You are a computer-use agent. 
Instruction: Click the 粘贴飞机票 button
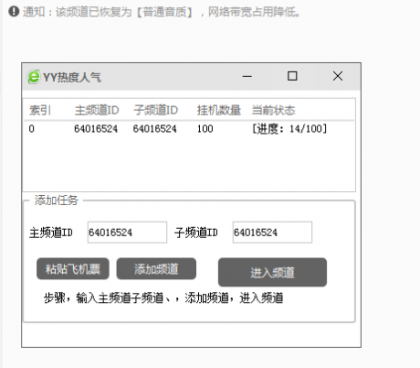(73, 269)
